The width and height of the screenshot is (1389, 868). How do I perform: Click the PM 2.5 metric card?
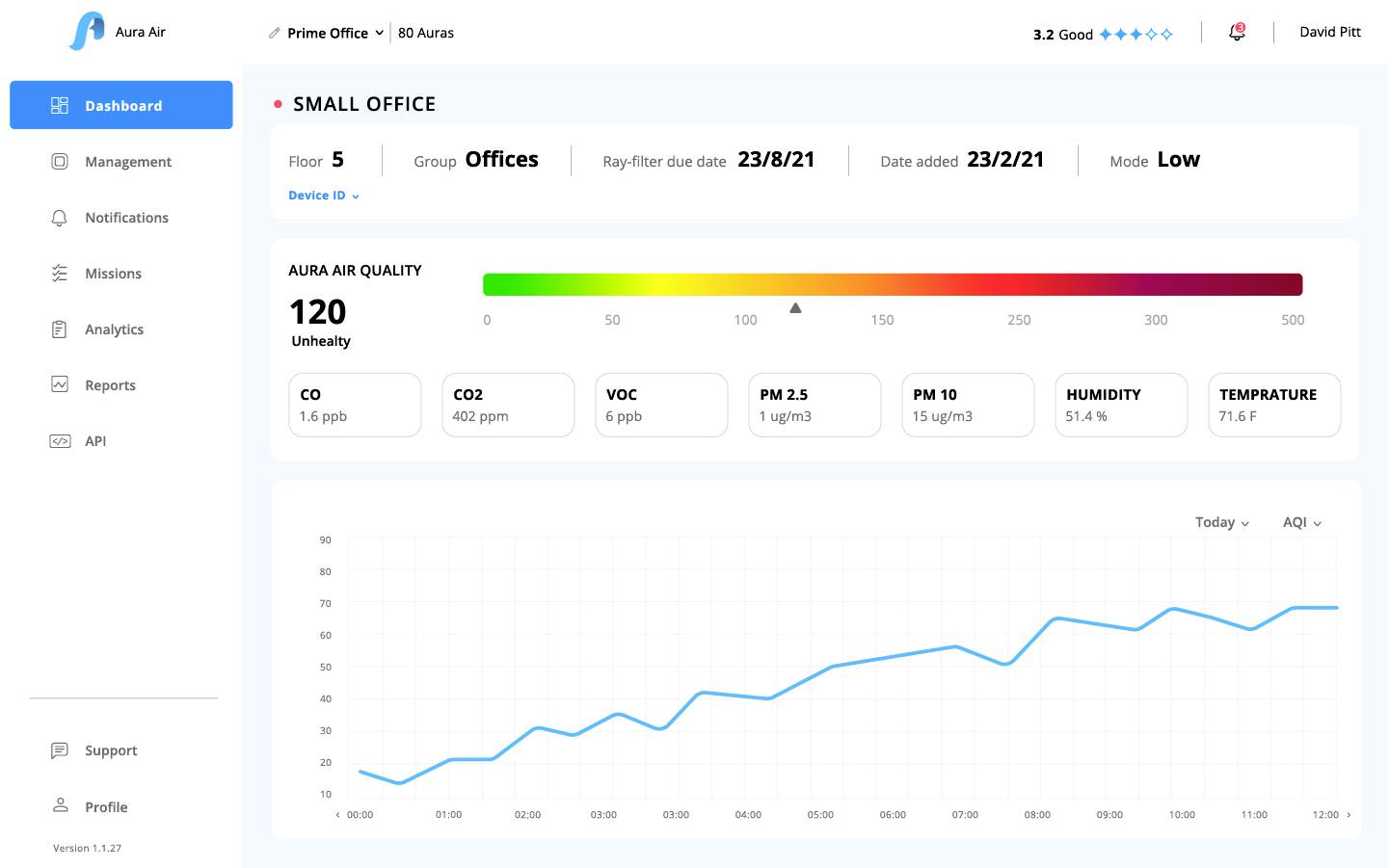(815, 405)
